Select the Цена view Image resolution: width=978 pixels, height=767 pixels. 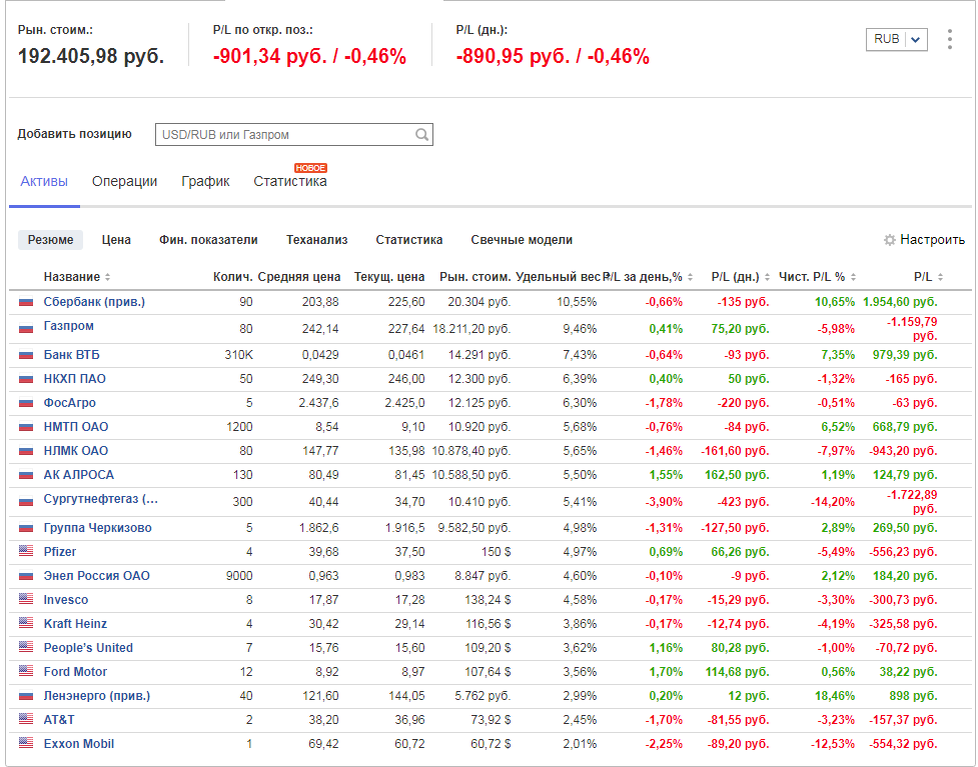point(117,240)
